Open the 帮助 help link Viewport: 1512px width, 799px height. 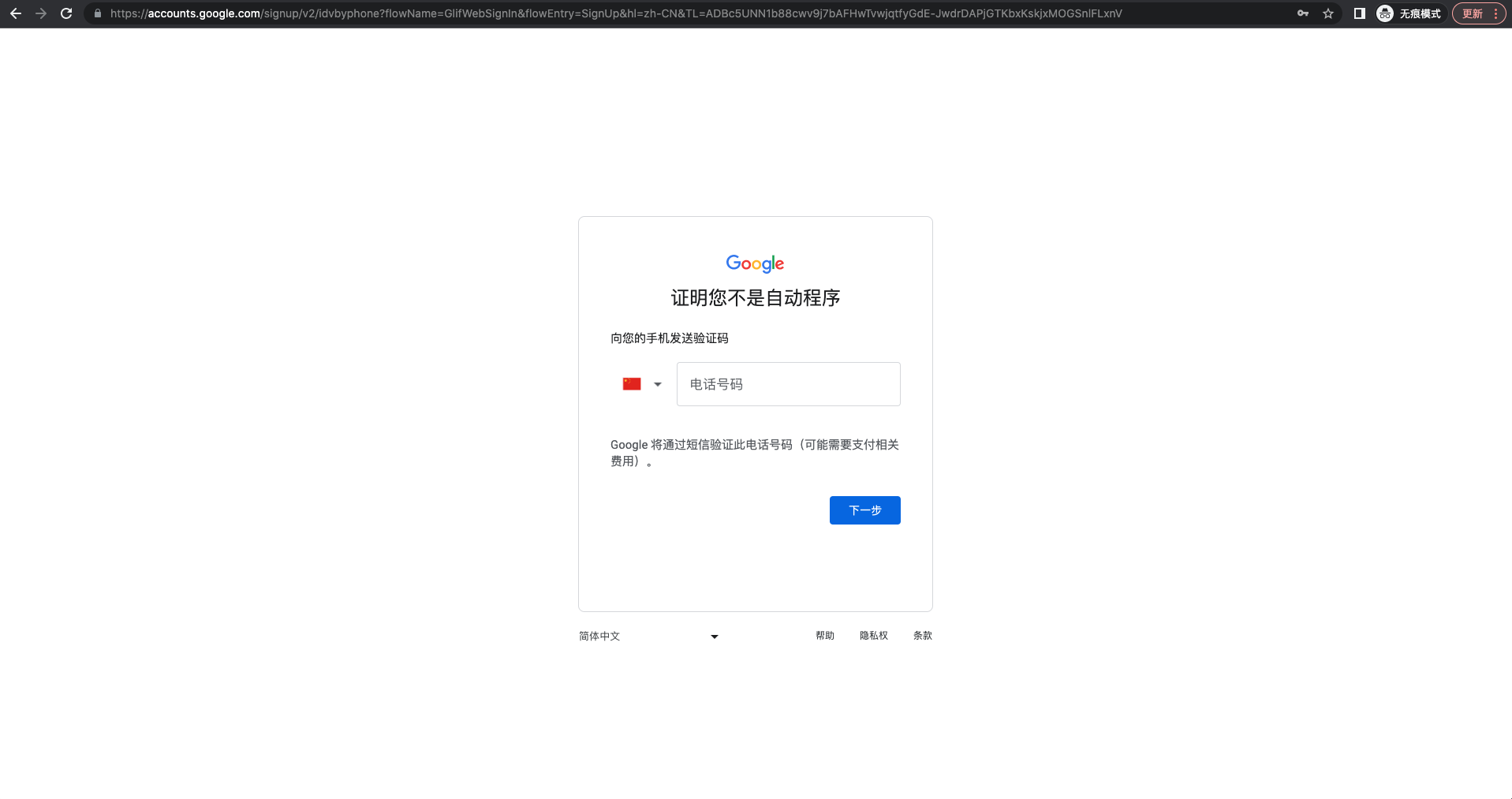click(x=825, y=636)
